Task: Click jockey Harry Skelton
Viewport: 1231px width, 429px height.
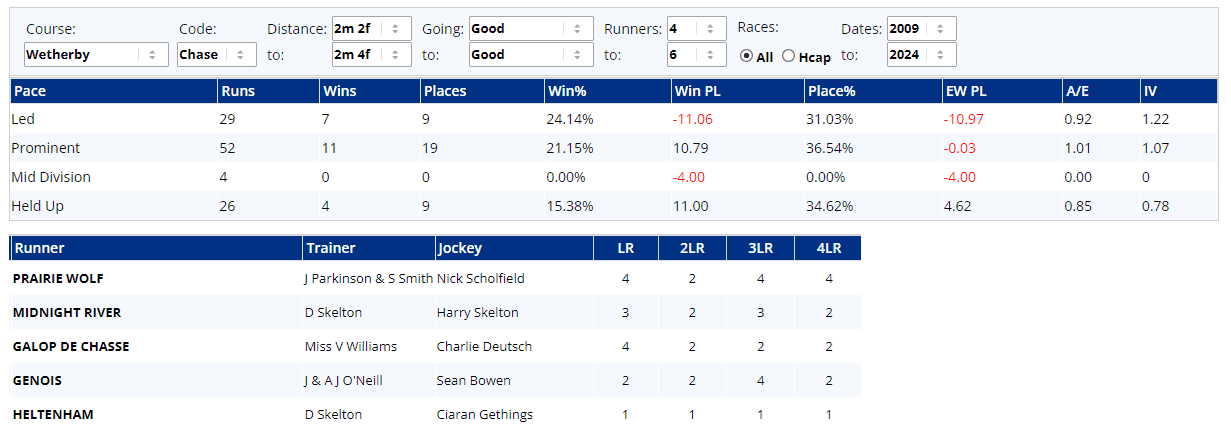Action: [x=478, y=313]
